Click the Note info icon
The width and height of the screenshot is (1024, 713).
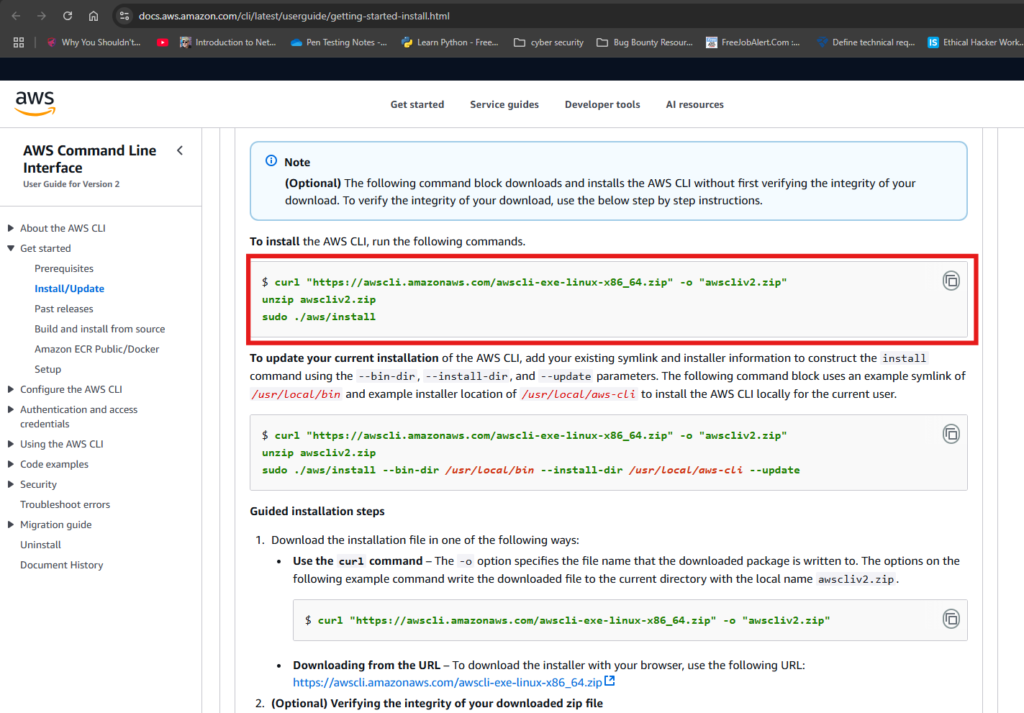coord(271,161)
